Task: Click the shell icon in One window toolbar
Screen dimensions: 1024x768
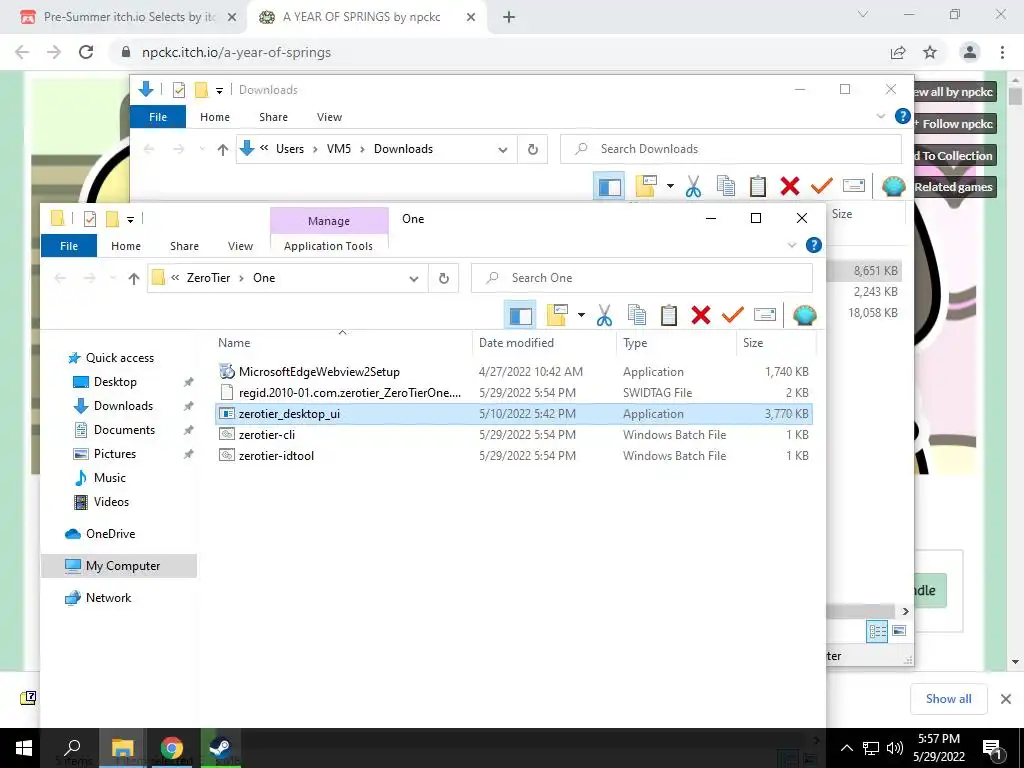Action: [805, 315]
